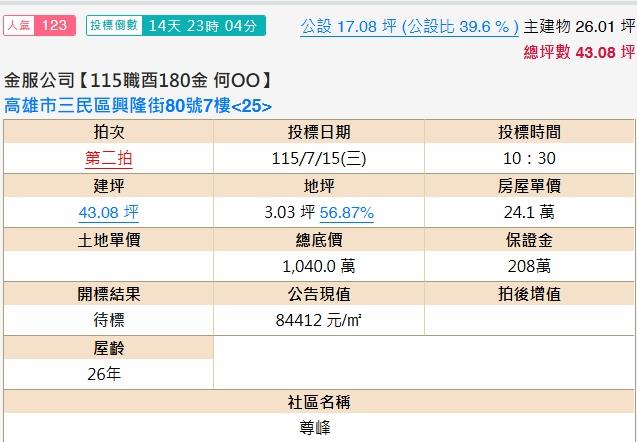637x442 pixels.
Task: Click the 地坪 header cell
Action: (319, 186)
